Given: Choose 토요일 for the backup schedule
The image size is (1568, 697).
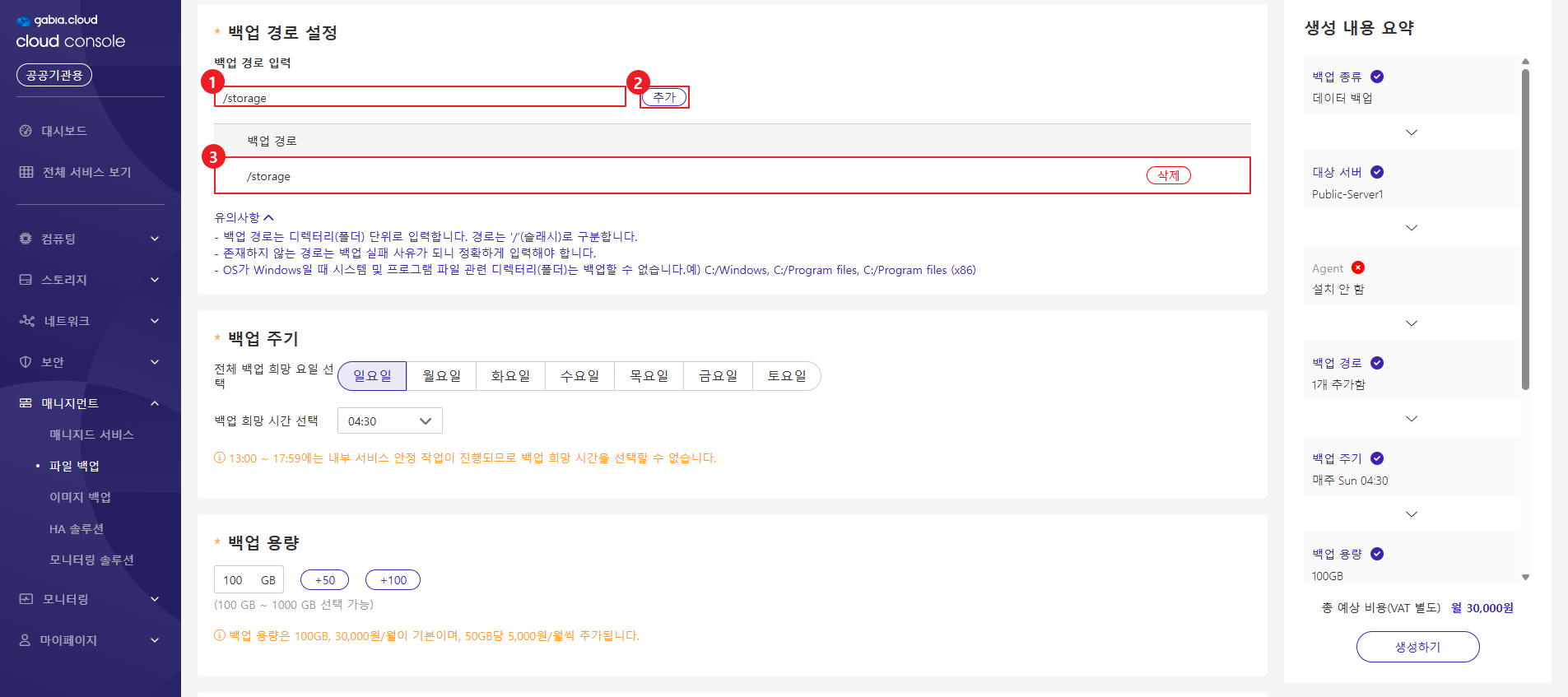Looking at the screenshot, I should [x=786, y=376].
